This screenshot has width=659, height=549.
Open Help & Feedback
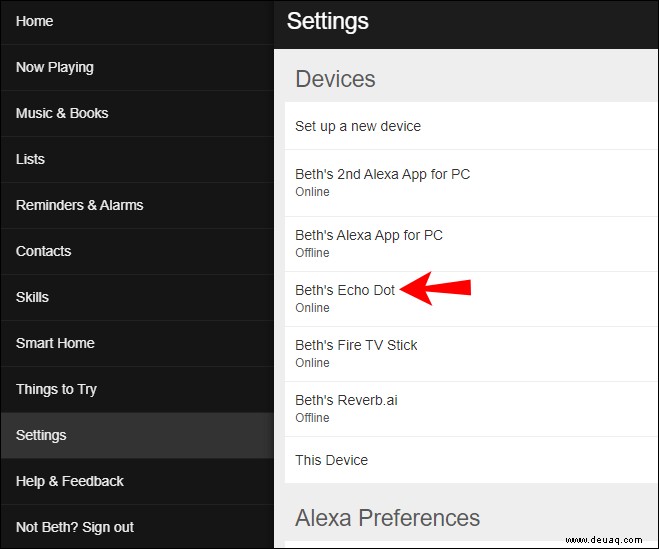point(137,482)
